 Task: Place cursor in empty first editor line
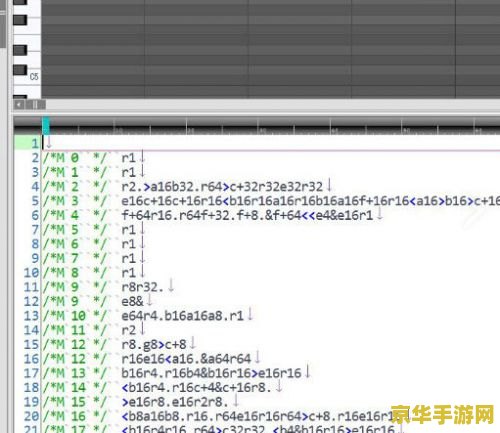[267, 143]
